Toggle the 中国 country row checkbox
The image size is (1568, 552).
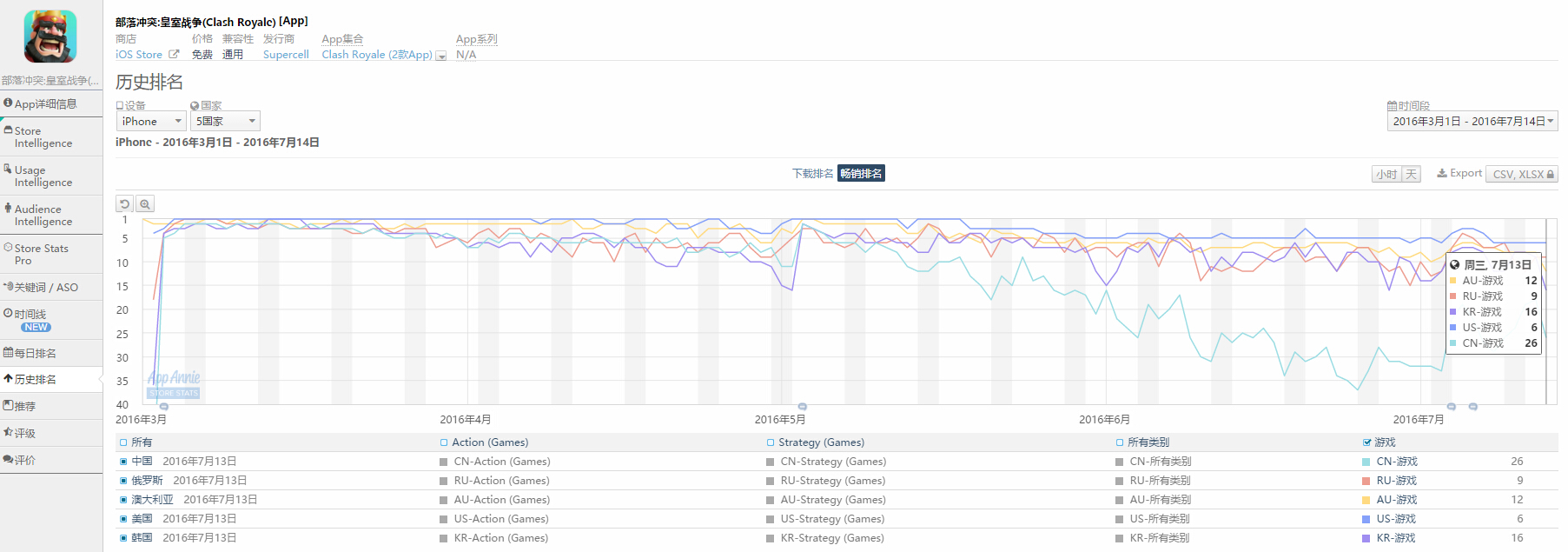click(123, 462)
